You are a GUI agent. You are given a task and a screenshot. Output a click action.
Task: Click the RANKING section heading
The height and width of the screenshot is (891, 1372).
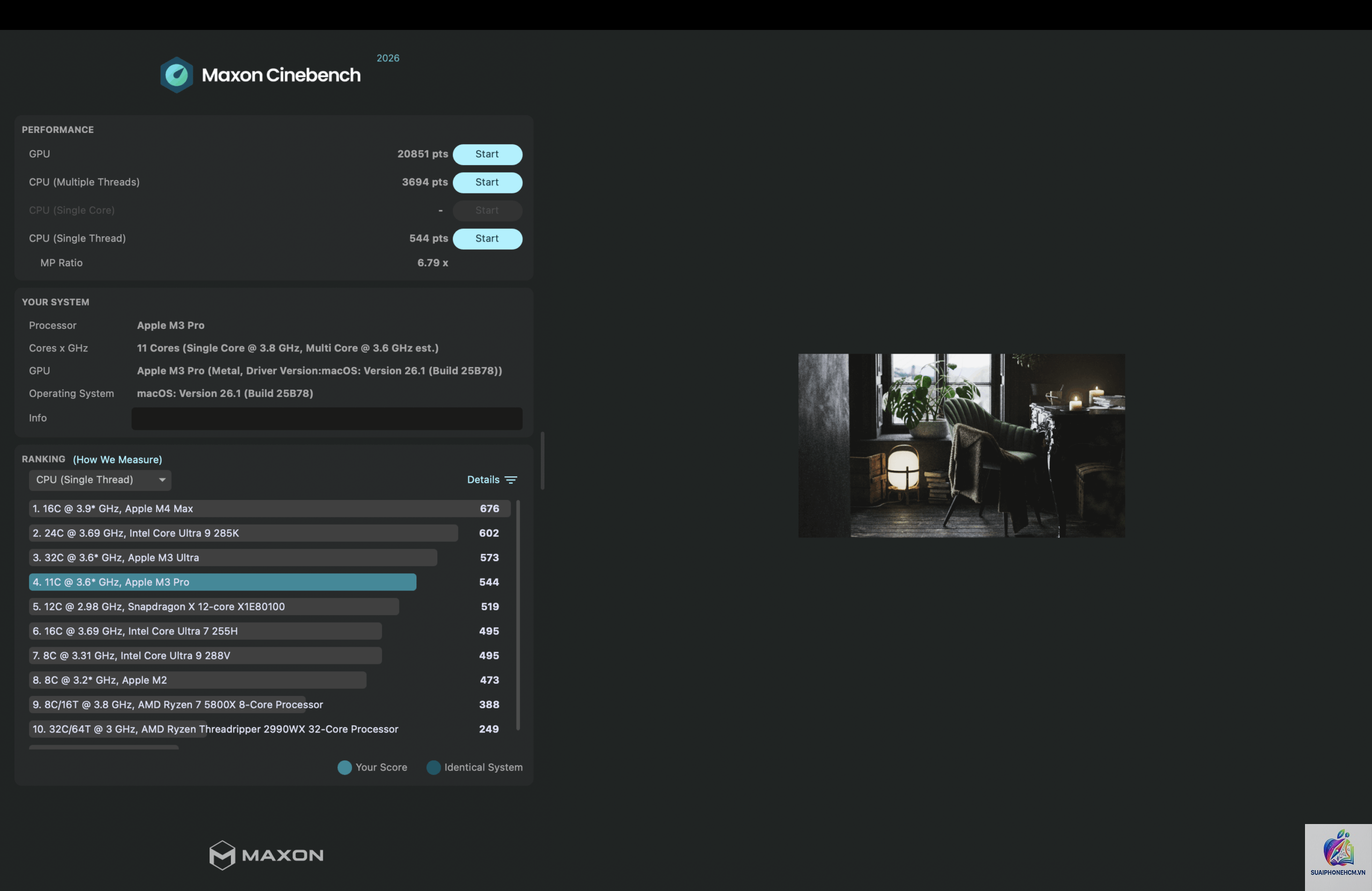point(43,459)
